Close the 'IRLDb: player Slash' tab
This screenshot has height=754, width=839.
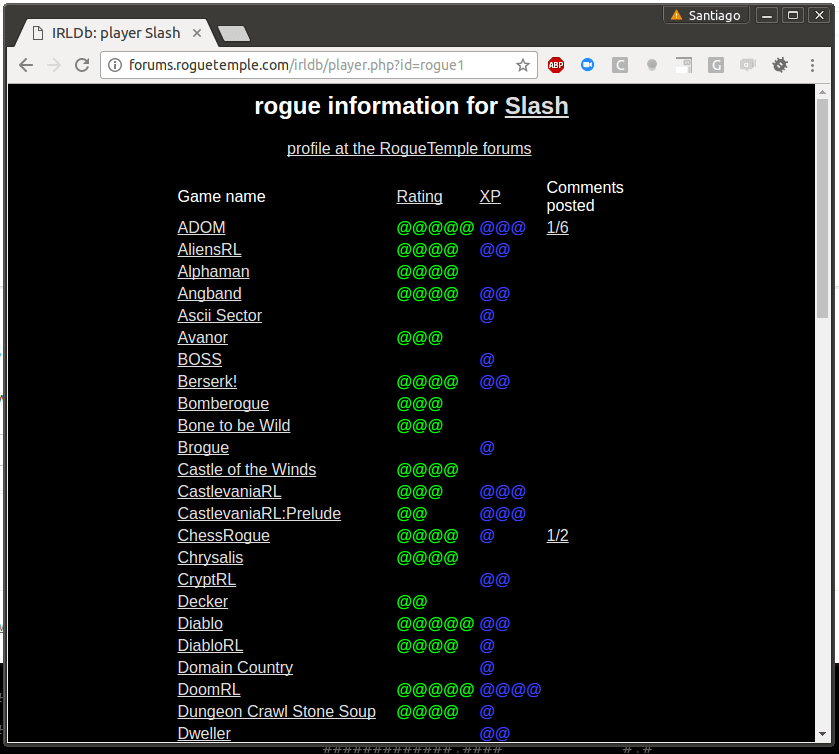coord(197,33)
